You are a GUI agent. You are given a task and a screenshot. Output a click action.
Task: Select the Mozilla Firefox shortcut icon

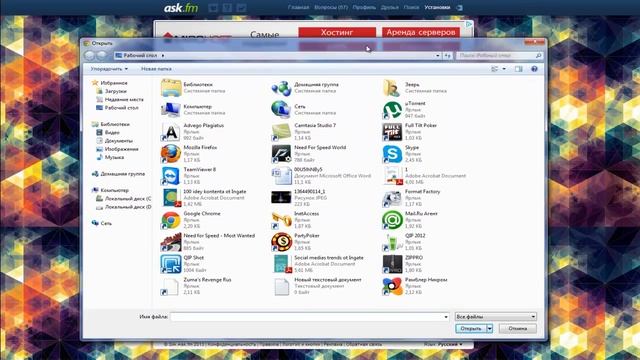coord(171,154)
